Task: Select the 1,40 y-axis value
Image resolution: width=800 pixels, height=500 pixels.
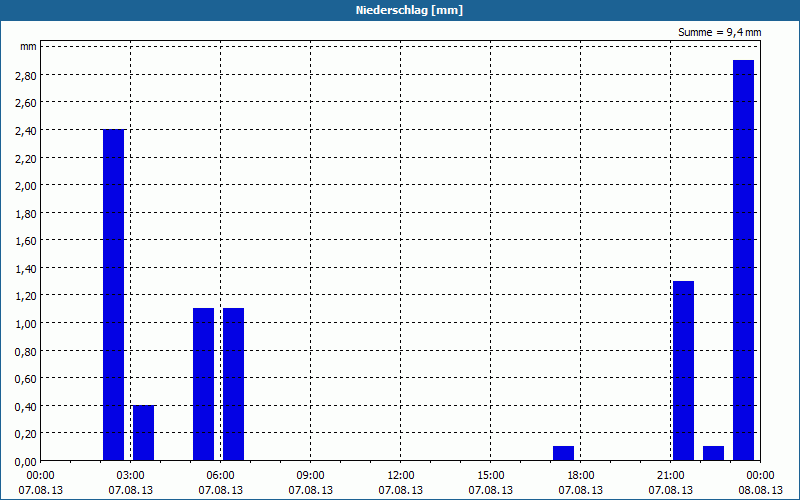Action: (27, 268)
